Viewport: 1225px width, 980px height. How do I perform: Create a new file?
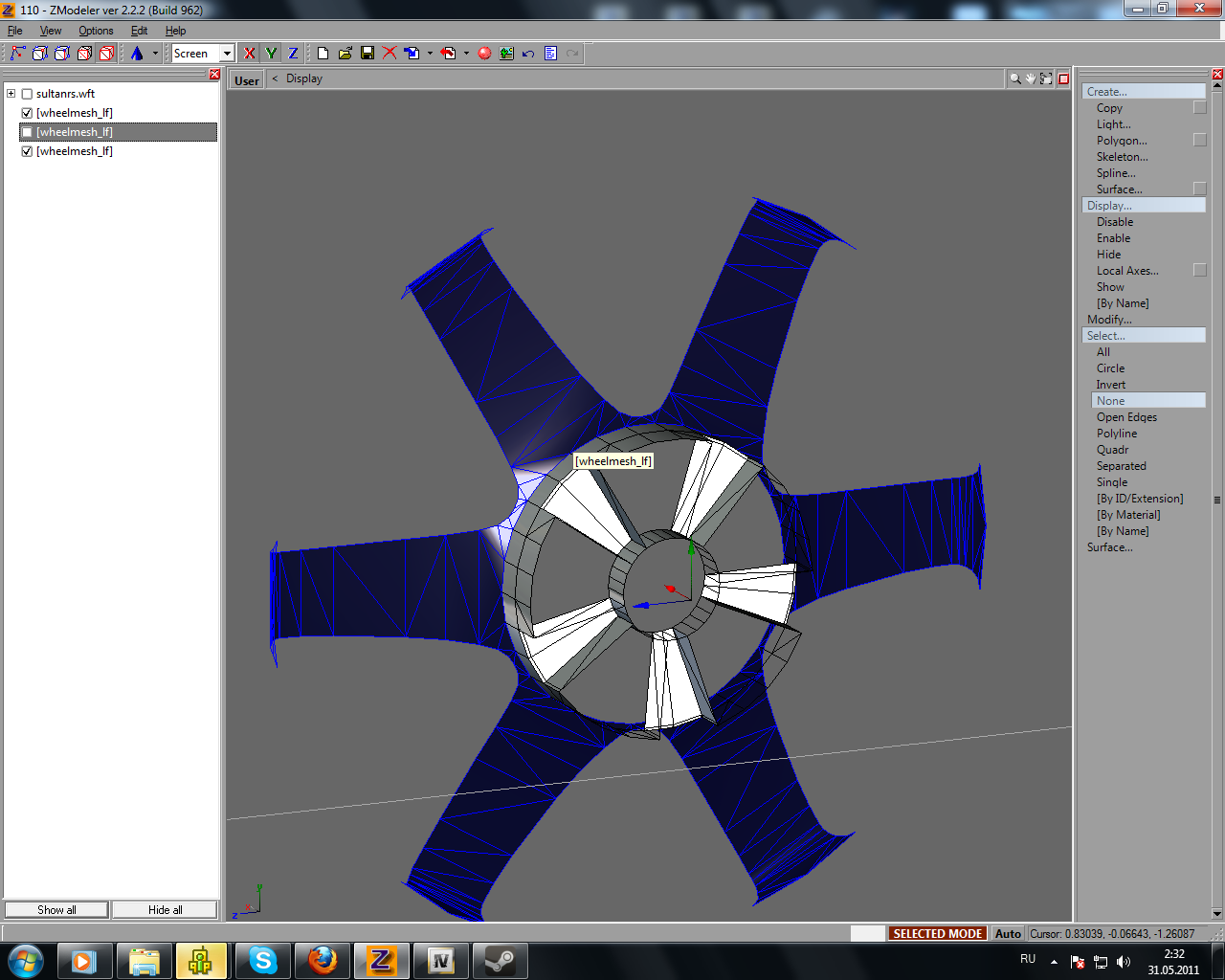click(323, 54)
